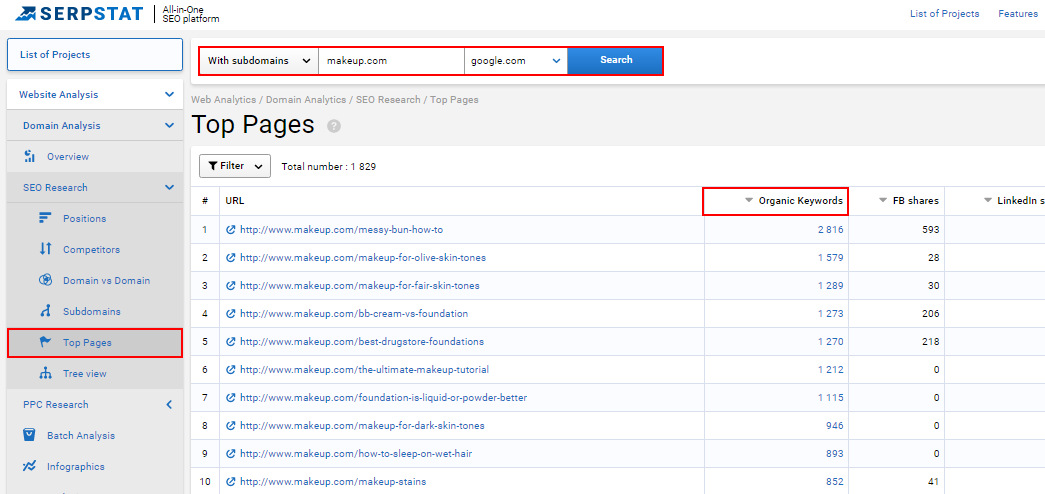Expand the PPC Research section
Image resolution: width=1045 pixels, height=494 pixels.
169,405
